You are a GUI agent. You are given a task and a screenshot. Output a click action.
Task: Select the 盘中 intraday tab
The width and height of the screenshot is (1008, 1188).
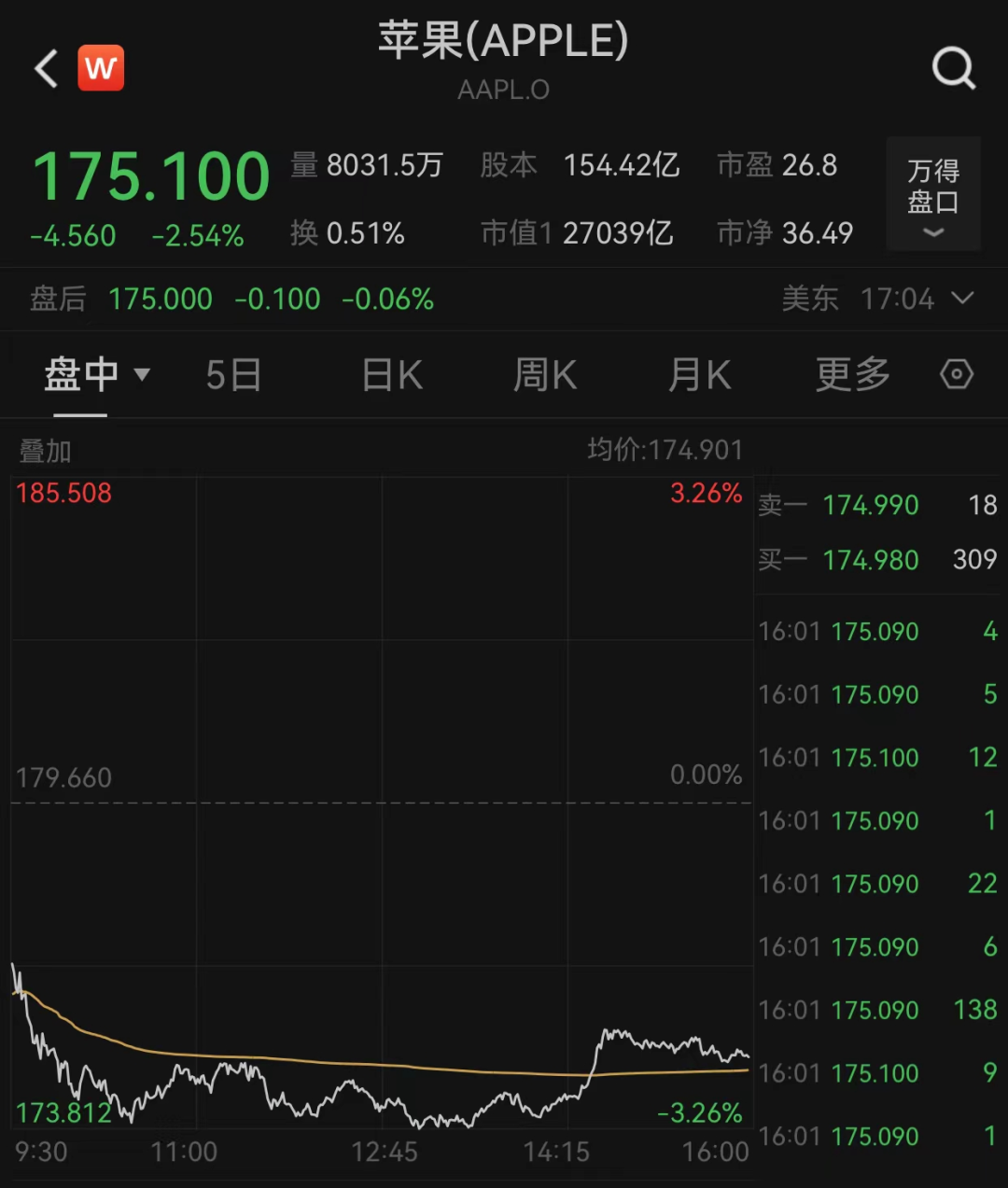click(82, 375)
